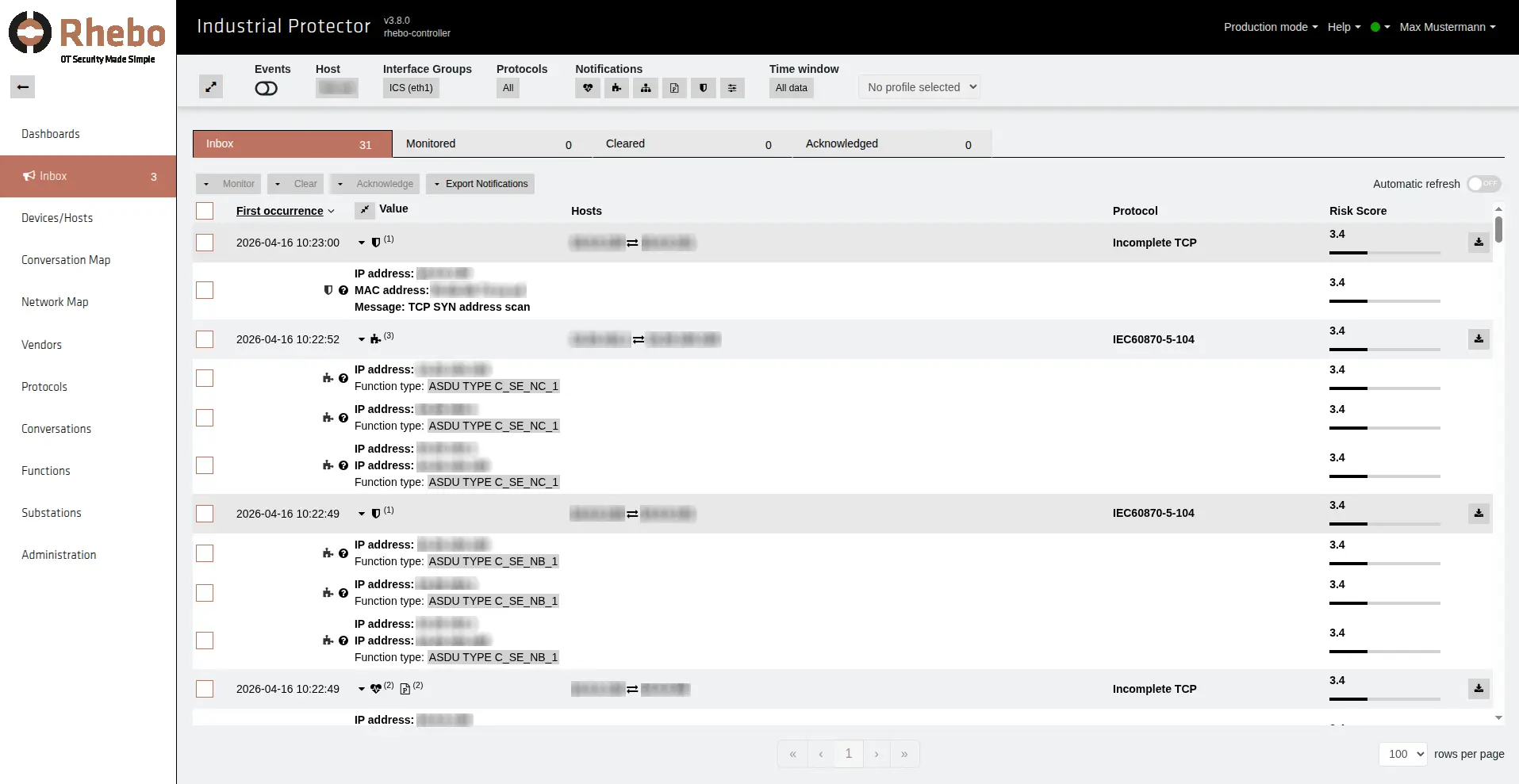This screenshot has width=1519, height=784.
Task: Change rows per page dropdown
Action: click(x=1403, y=754)
